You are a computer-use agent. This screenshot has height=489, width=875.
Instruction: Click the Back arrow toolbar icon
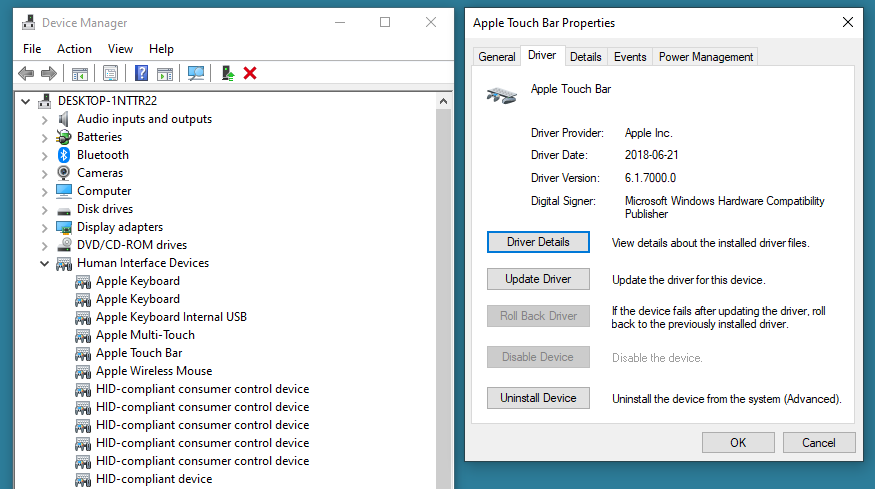point(26,73)
